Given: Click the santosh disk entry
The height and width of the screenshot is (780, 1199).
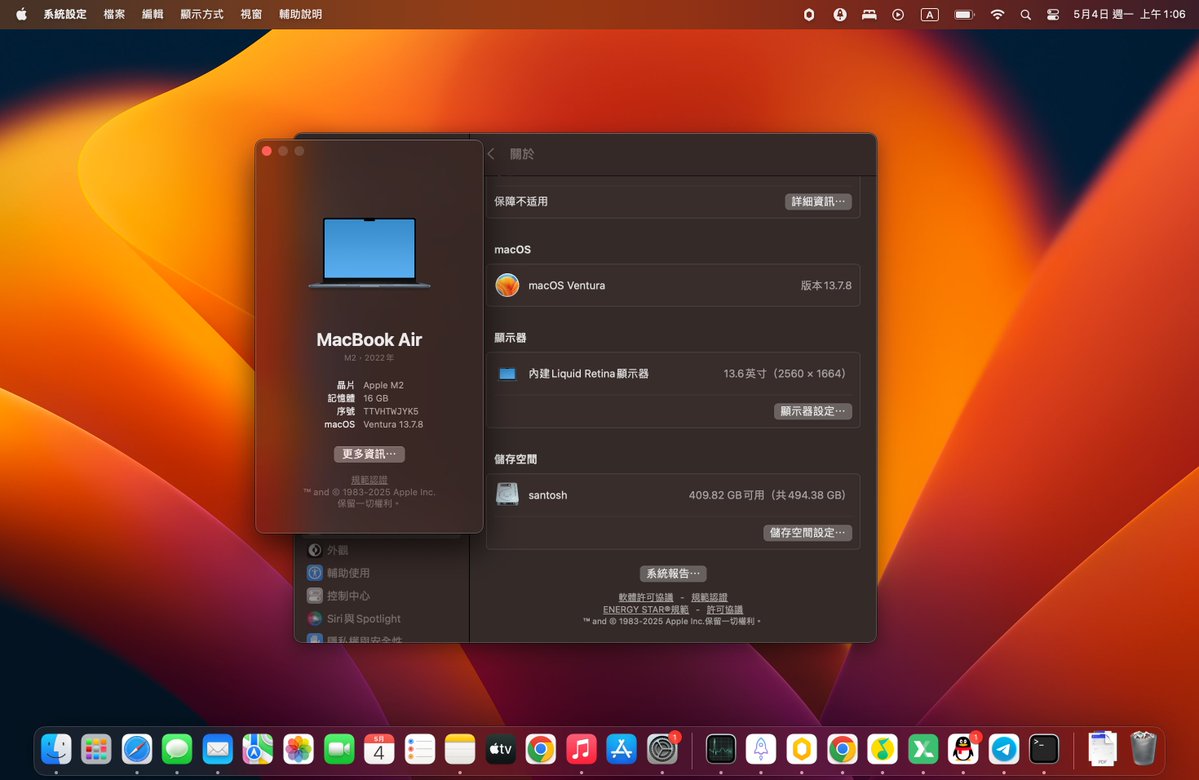Looking at the screenshot, I should [x=673, y=495].
